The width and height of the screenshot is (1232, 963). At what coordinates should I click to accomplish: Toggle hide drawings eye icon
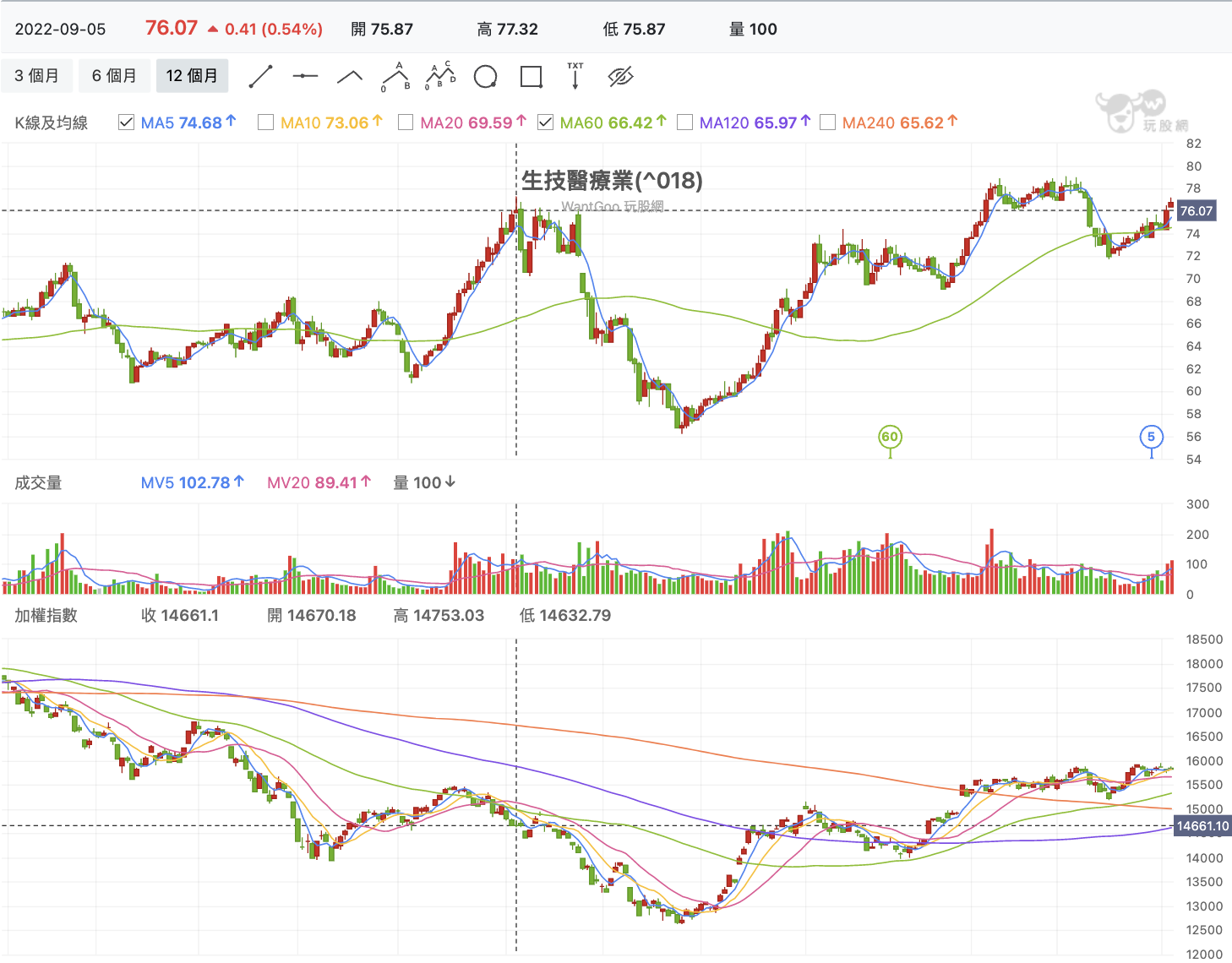coord(620,77)
